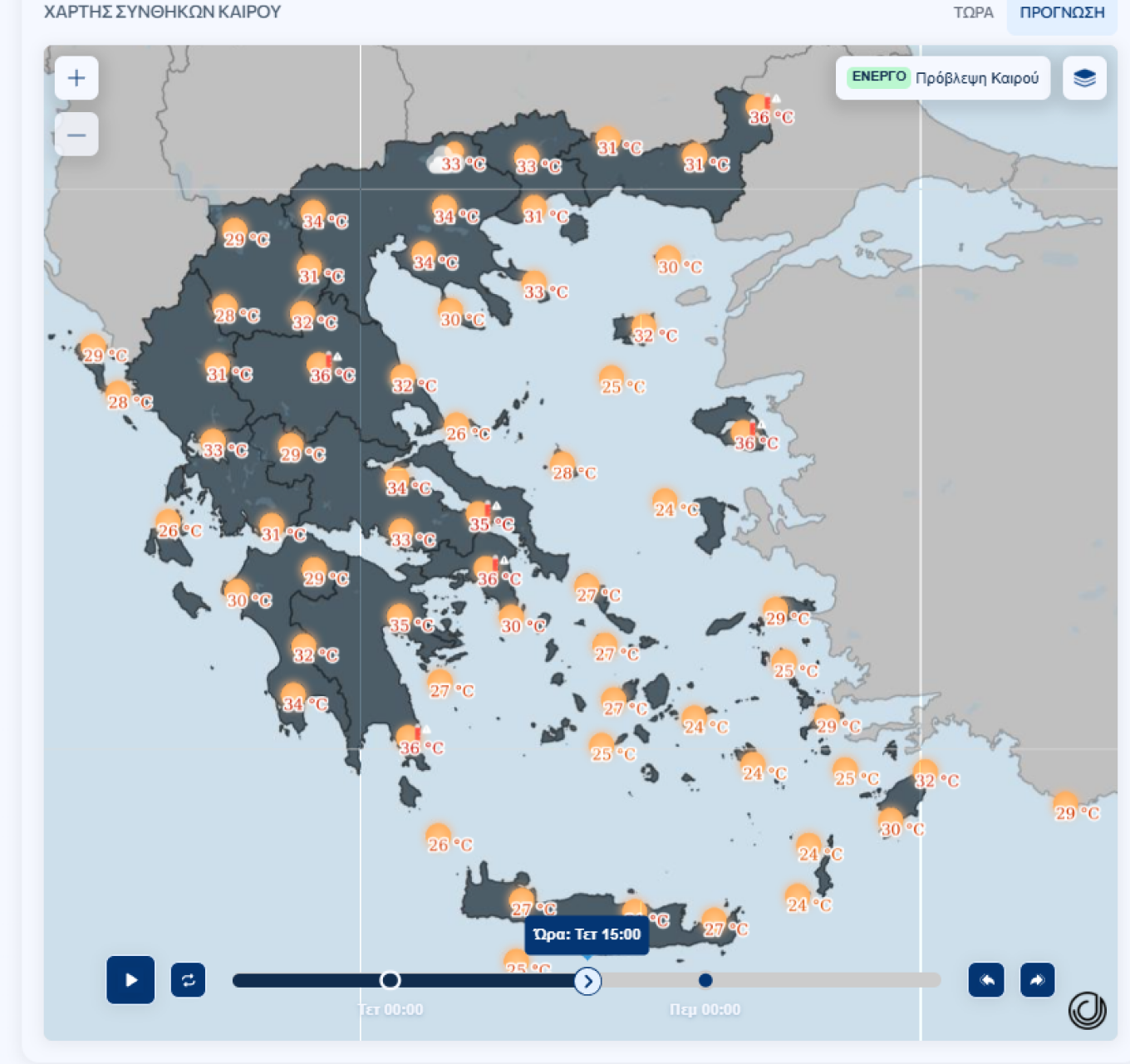The image size is (1130, 1064).
Task: Click the circular logo in the map's bottom-right corner
Action: pyautogui.click(x=1087, y=1011)
